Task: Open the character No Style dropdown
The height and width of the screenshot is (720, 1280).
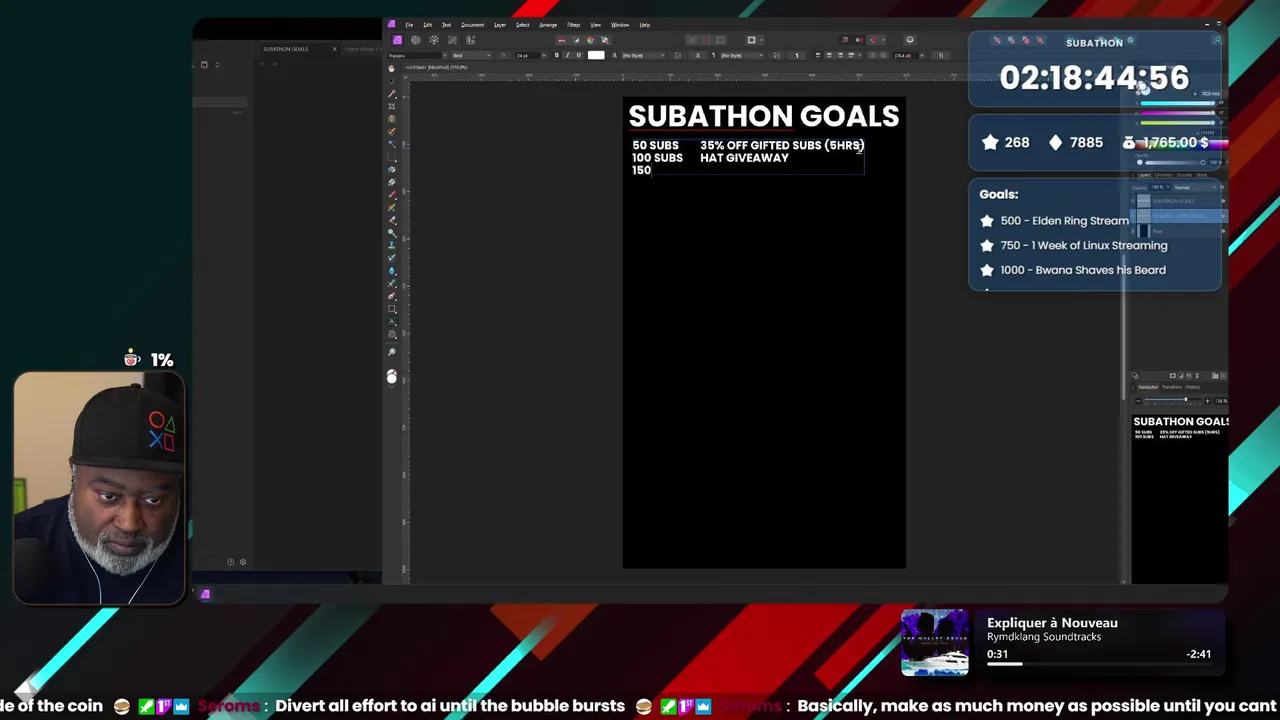Action: tap(643, 55)
